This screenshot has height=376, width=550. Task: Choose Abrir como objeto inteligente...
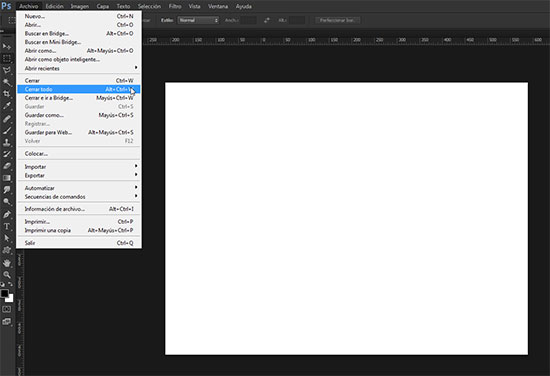pos(79,60)
